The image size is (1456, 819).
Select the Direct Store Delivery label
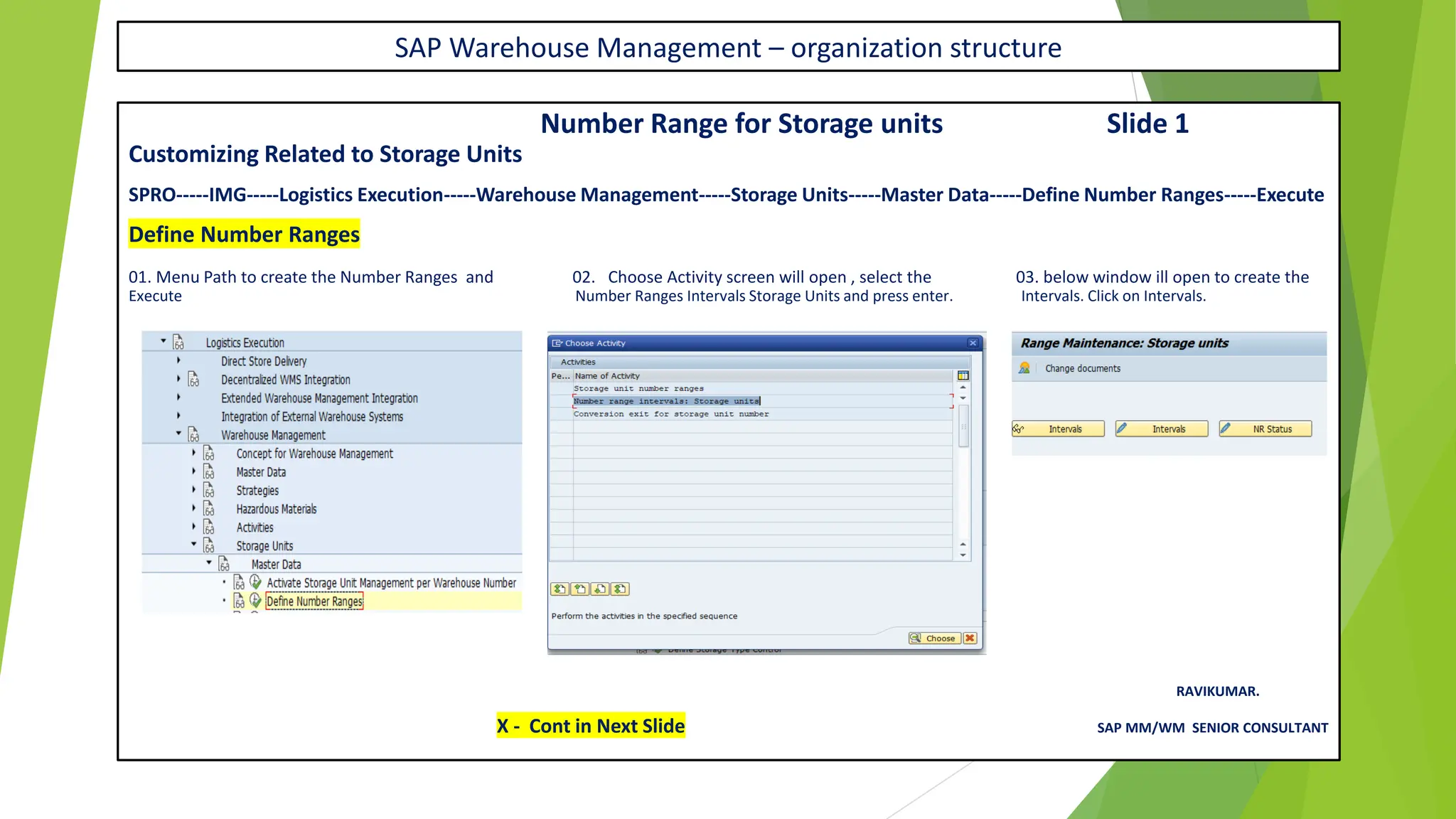click(264, 361)
